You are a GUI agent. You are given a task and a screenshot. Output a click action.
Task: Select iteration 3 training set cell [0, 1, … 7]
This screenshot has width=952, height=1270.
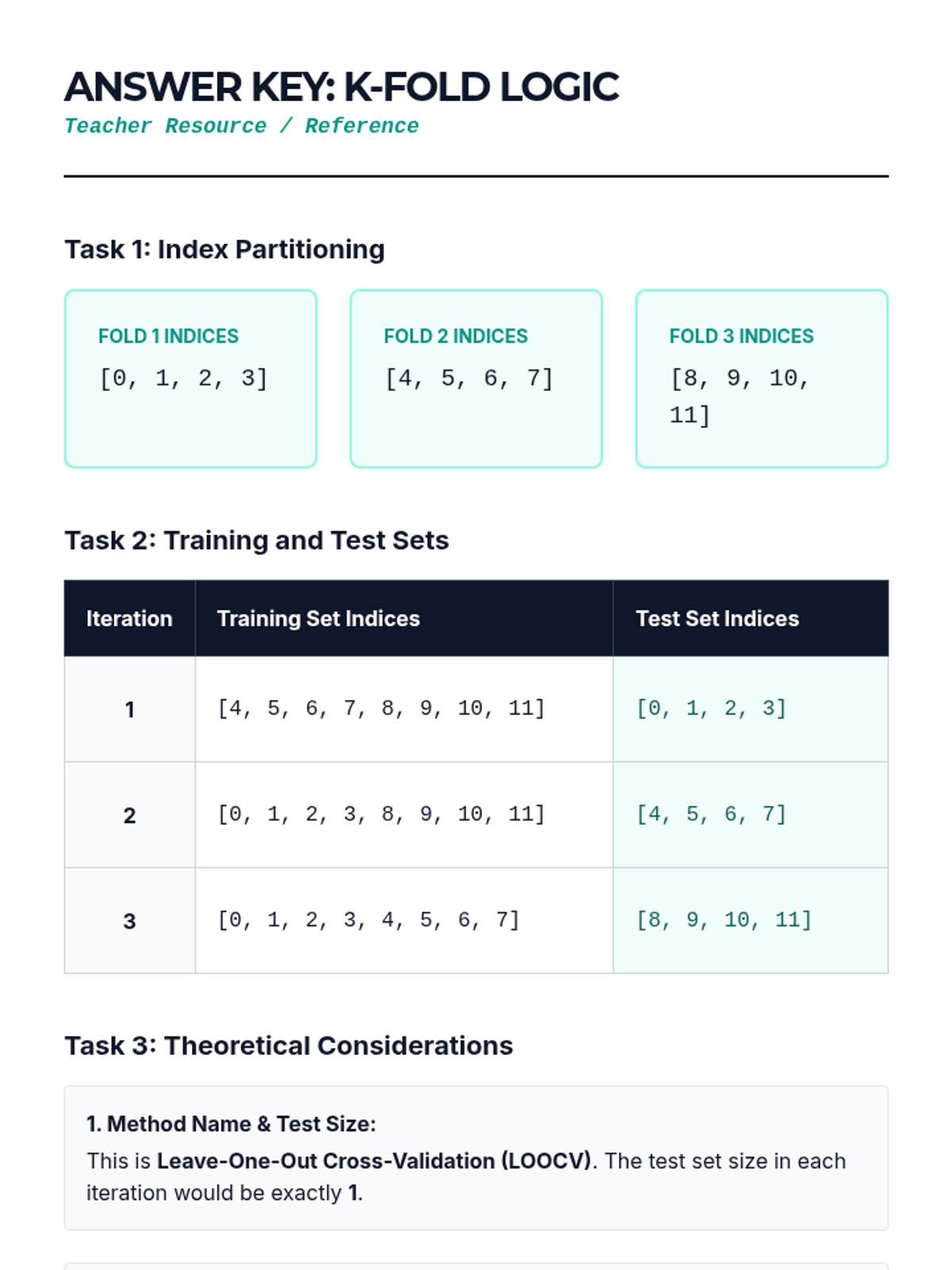point(368,920)
